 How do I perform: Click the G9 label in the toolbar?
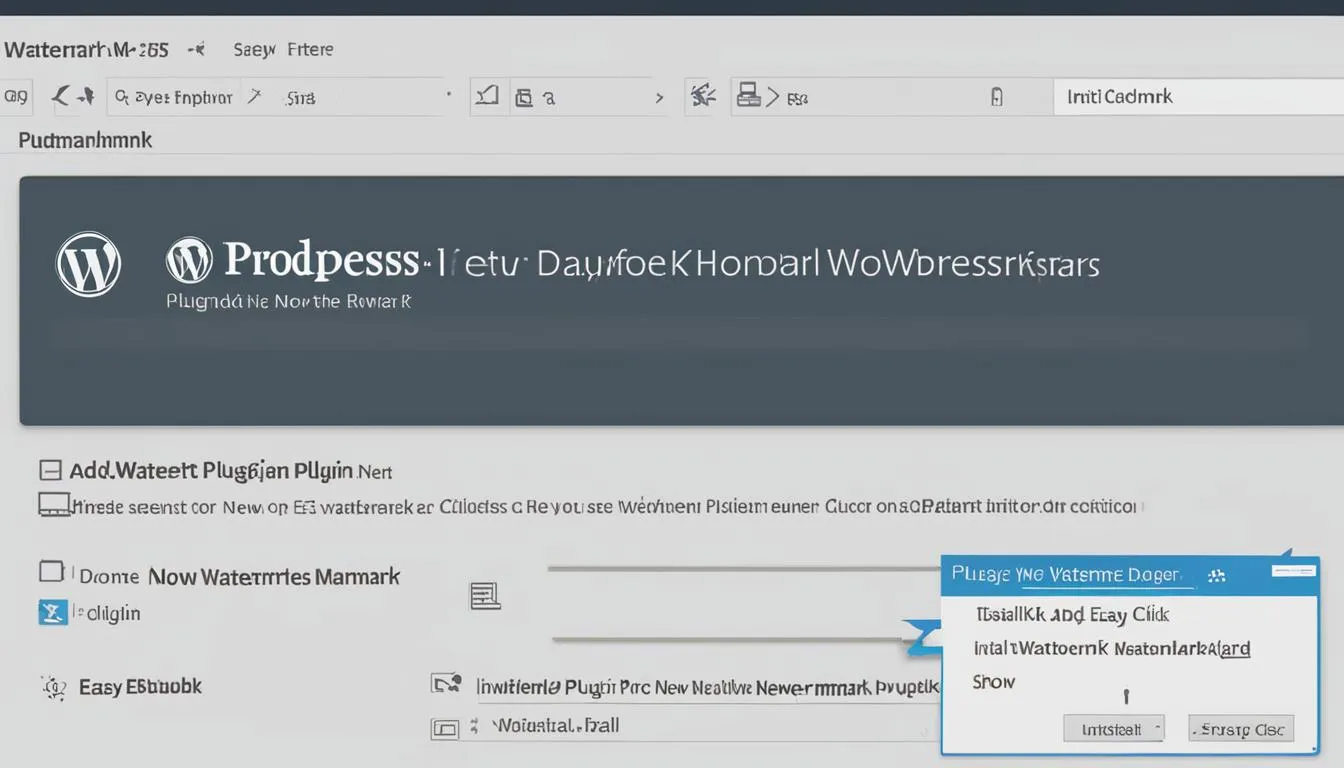coord(16,97)
